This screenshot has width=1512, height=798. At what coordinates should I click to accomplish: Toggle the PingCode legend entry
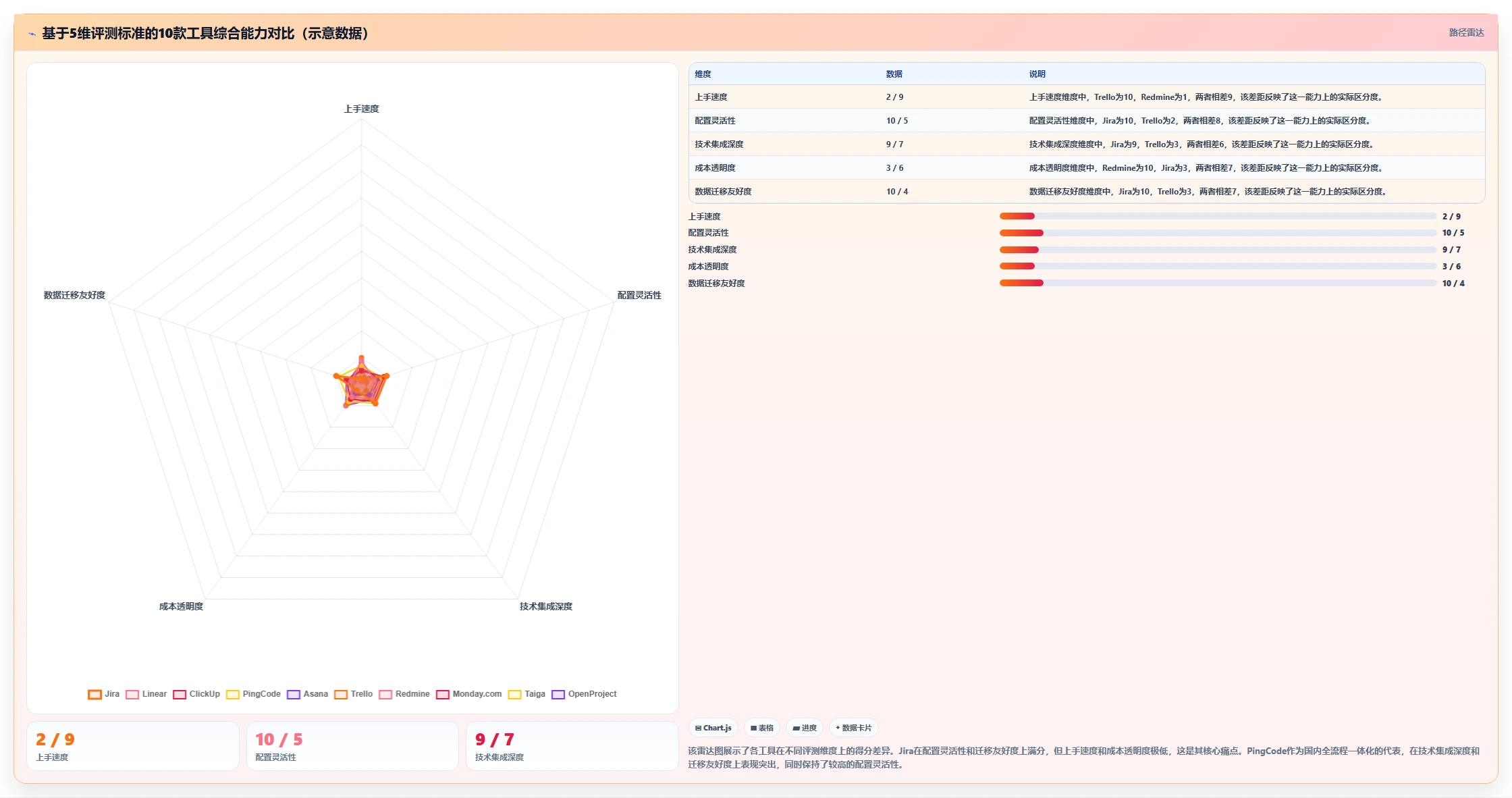pos(253,694)
